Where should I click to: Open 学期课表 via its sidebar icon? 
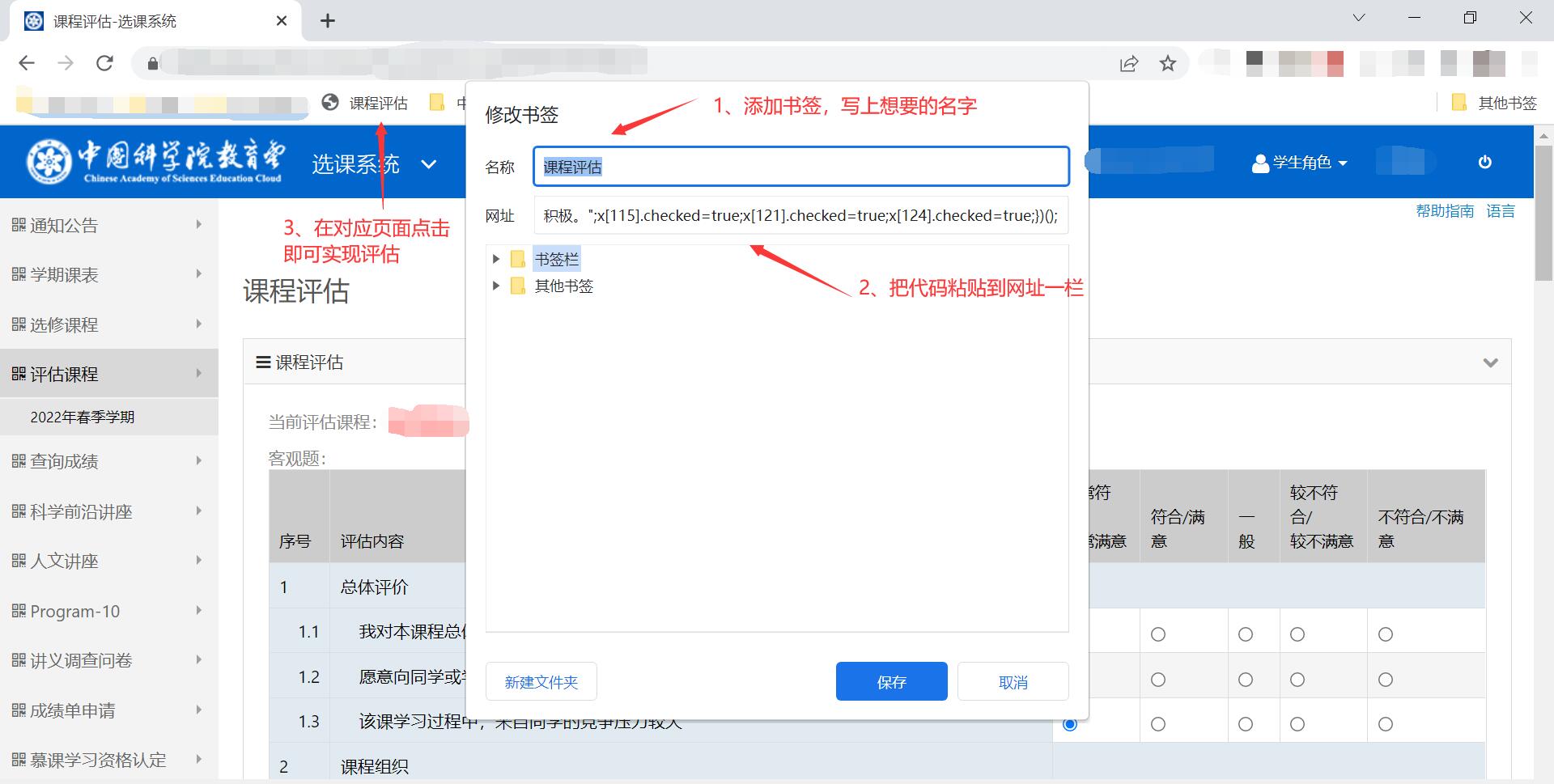[18, 274]
